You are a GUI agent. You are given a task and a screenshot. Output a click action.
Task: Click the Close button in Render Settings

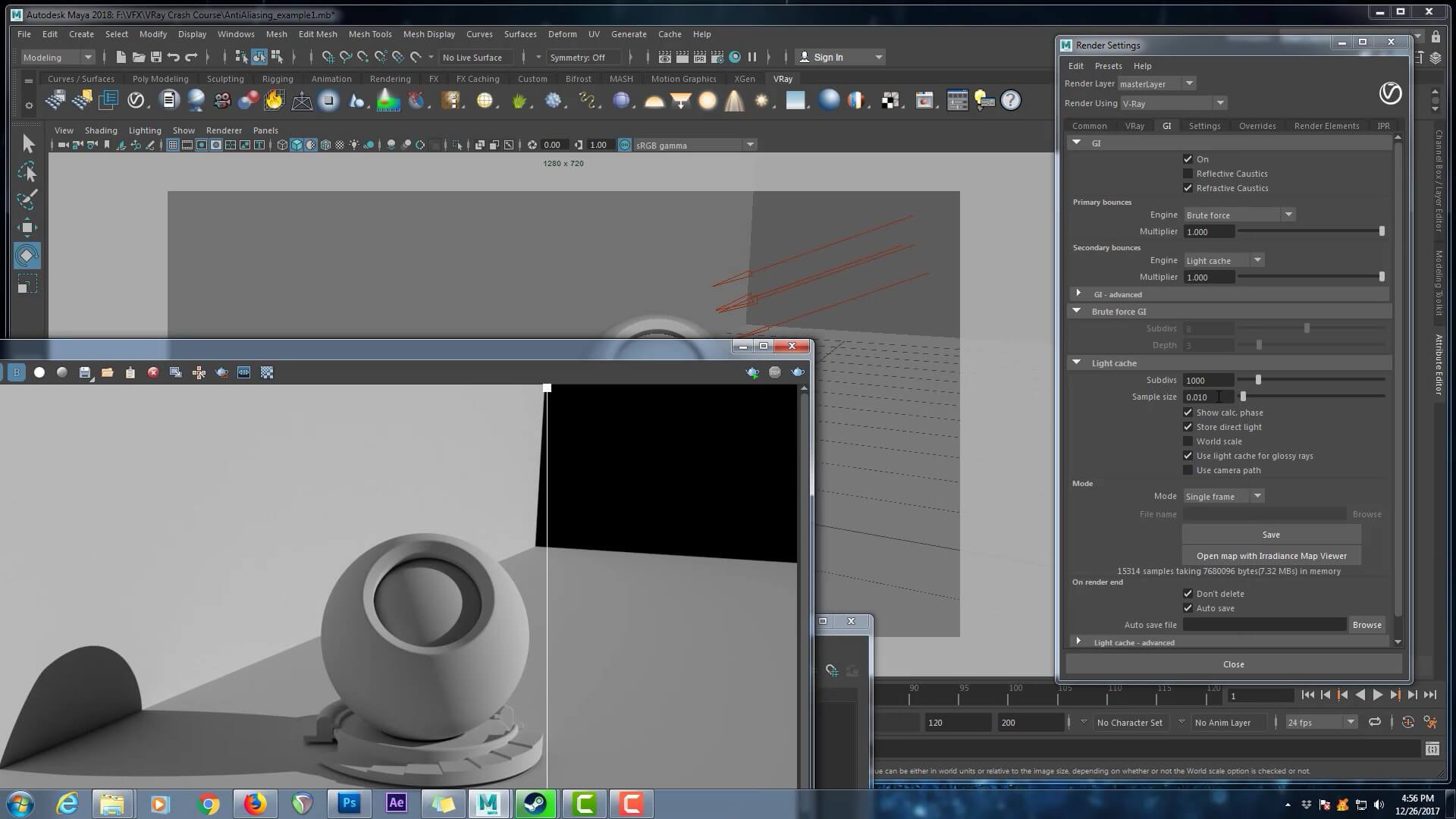tap(1233, 664)
